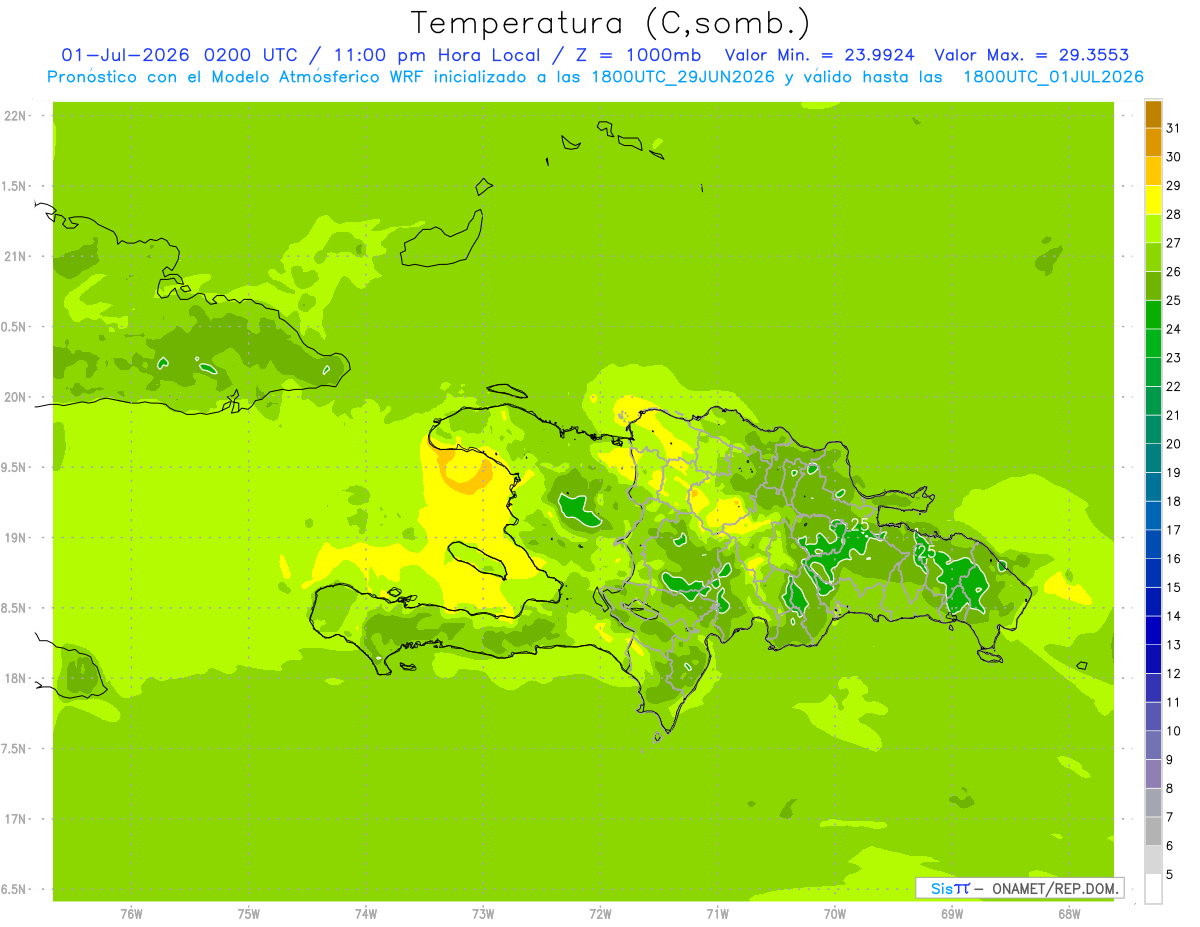This screenshot has width=1200, height=927.
Task: Click the '31' label on the color scale
Action: point(1174,128)
